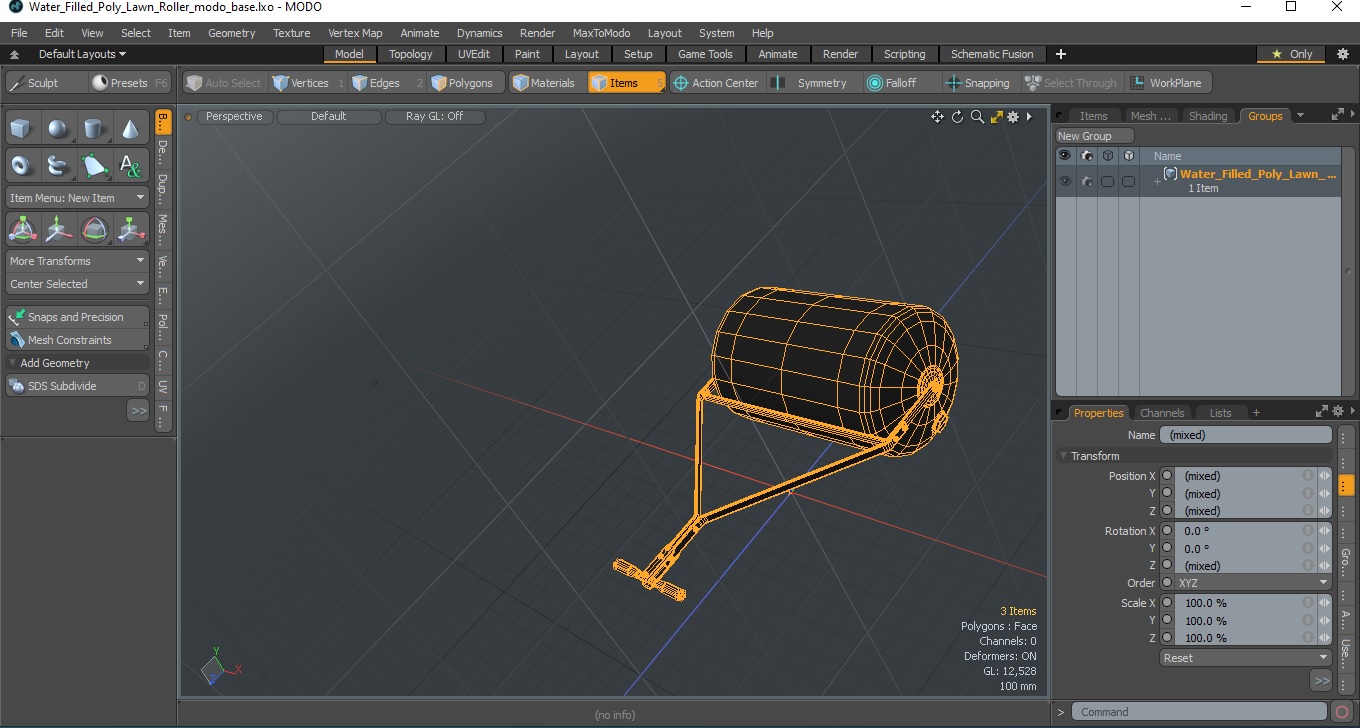Image resolution: width=1360 pixels, height=728 pixels.
Task: Select the Cone primitive tool
Action: pos(131,129)
